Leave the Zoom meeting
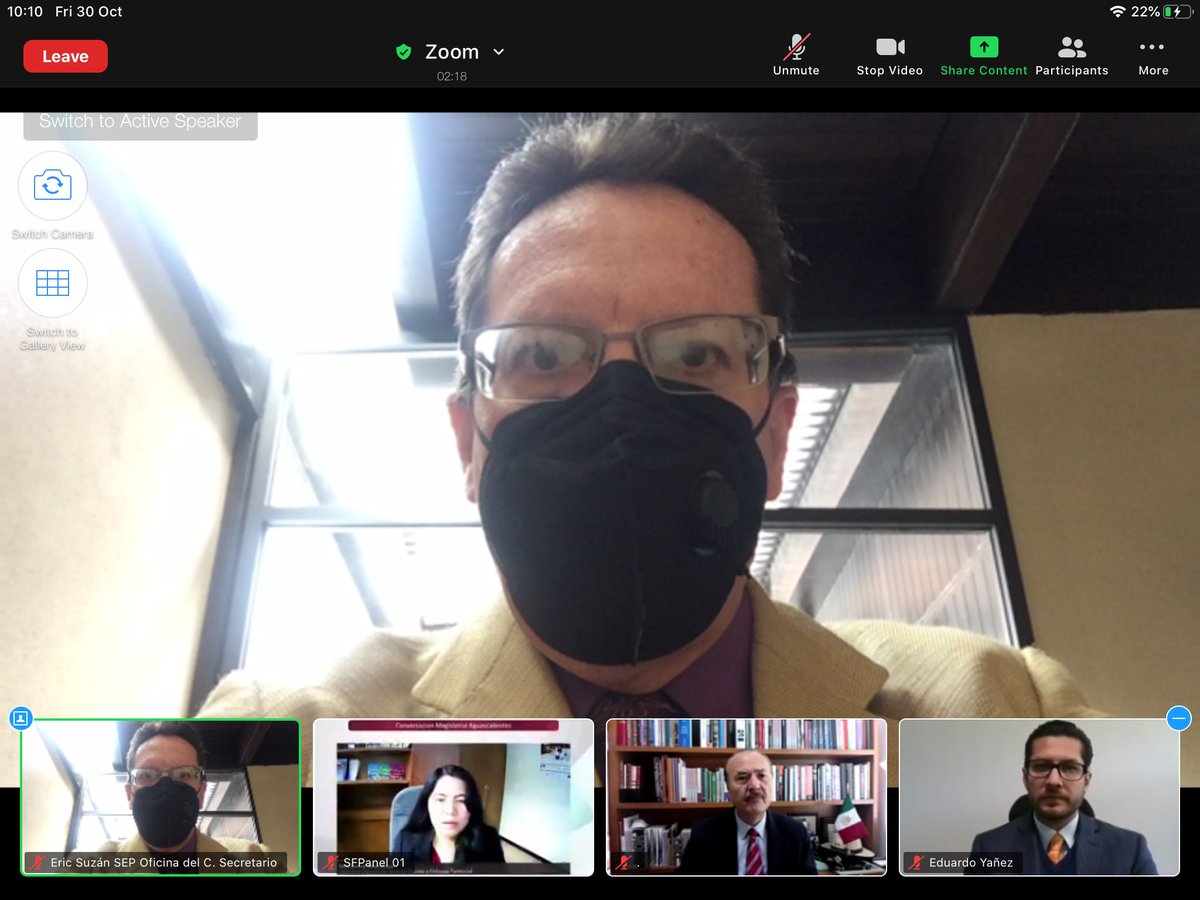Screen dimensions: 1200x900 [65, 56]
